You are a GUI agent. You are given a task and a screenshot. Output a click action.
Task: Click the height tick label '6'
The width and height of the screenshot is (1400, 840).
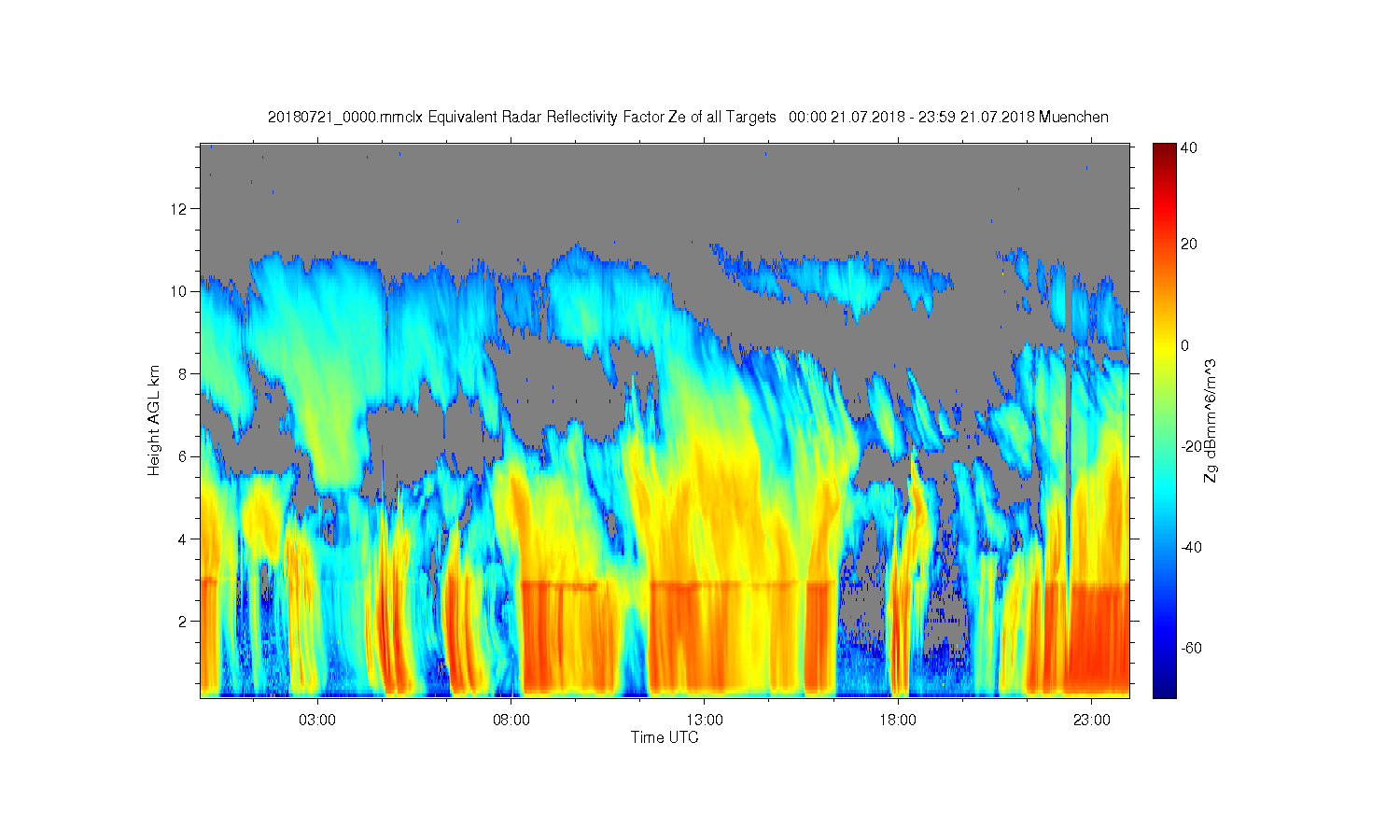click(x=184, y=456)
